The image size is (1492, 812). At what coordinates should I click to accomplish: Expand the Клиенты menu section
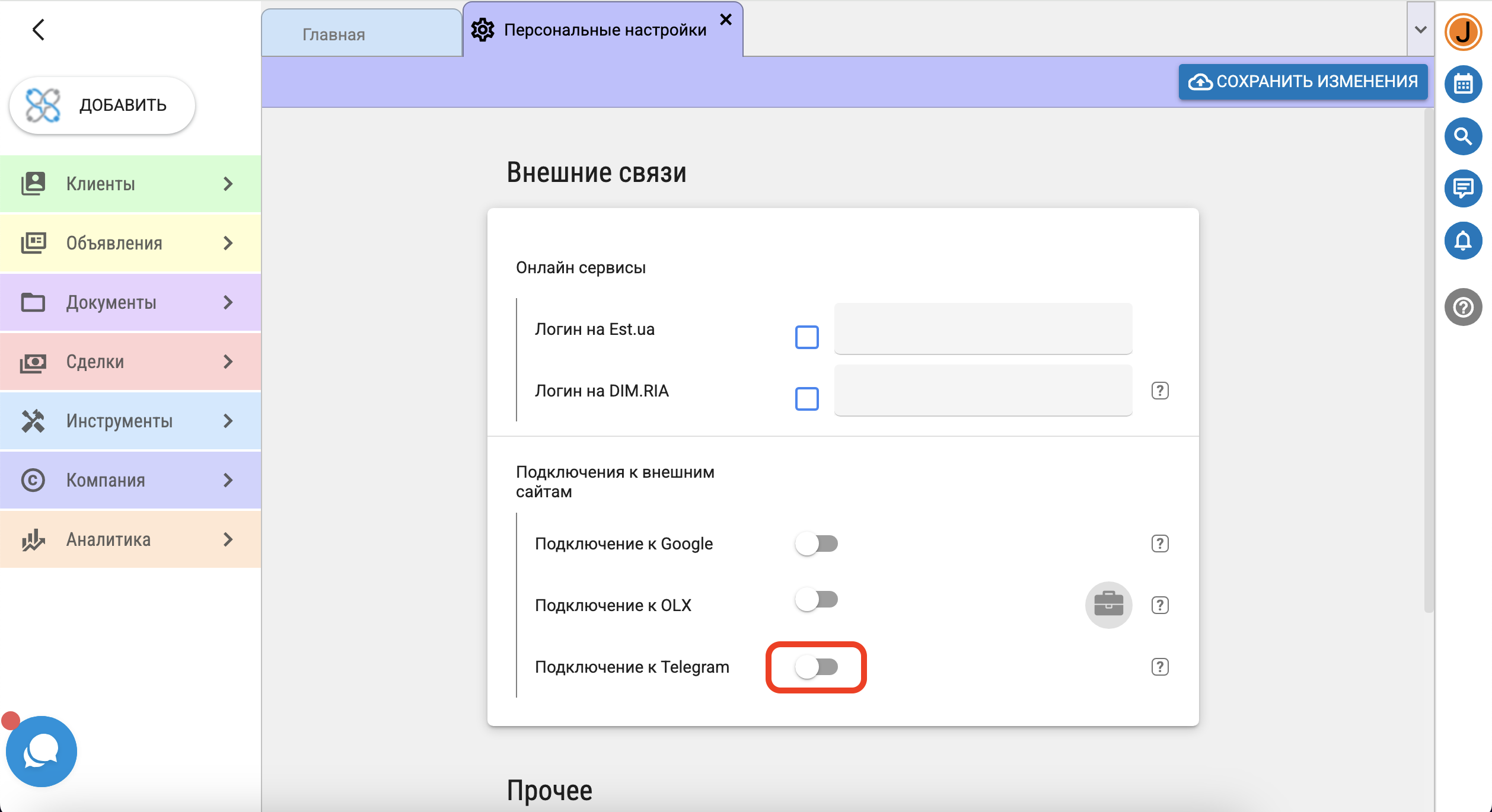point(130,184)
